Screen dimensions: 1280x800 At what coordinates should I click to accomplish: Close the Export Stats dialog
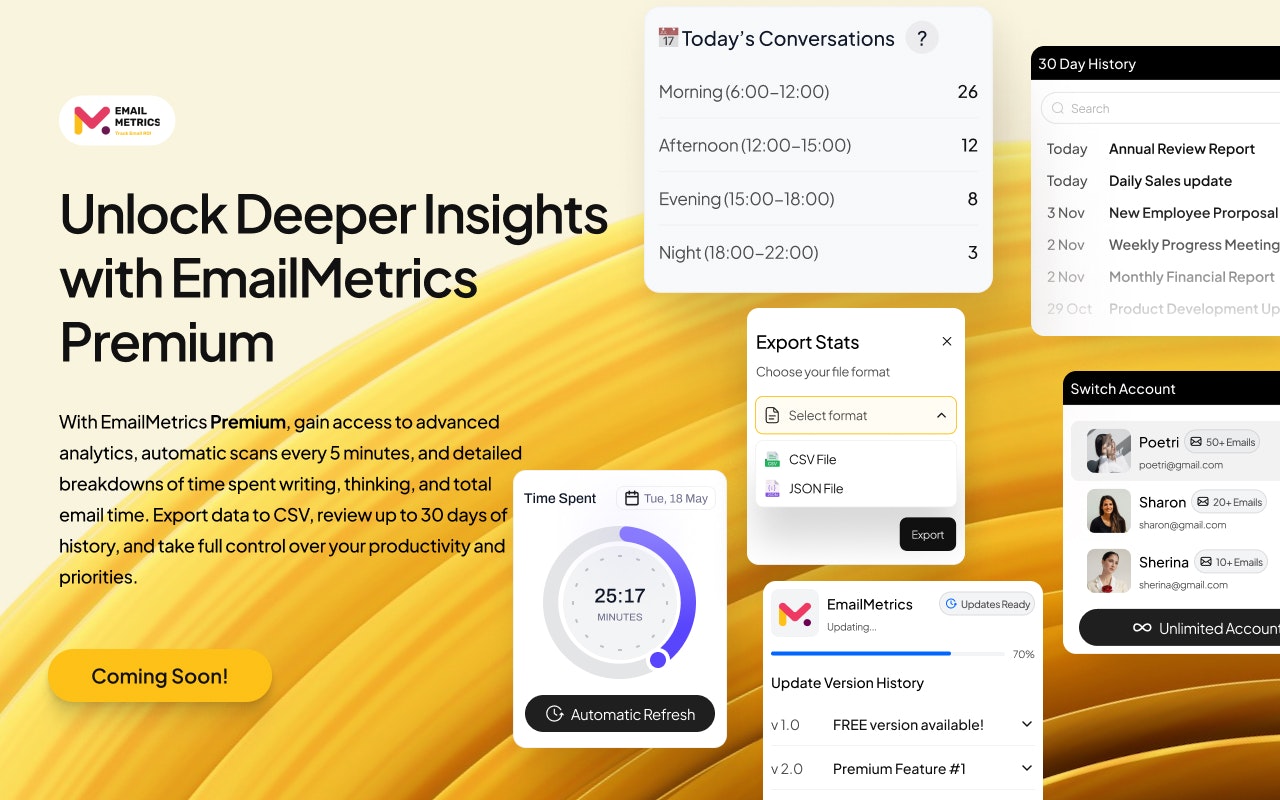tap(947, 341)
